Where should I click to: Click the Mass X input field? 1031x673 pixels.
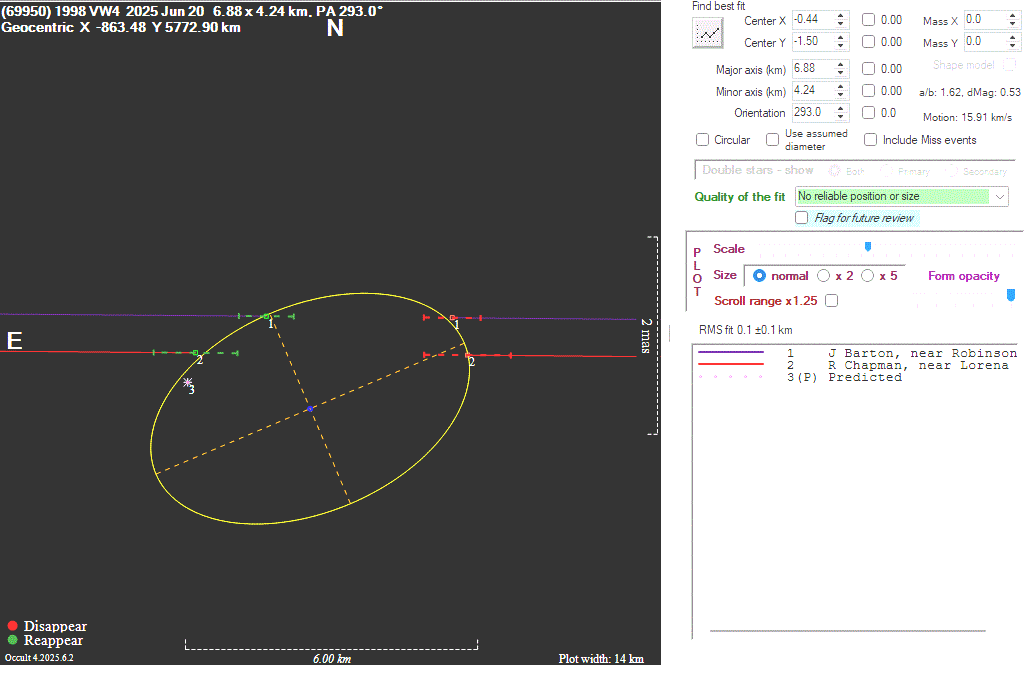coord(986,20)
